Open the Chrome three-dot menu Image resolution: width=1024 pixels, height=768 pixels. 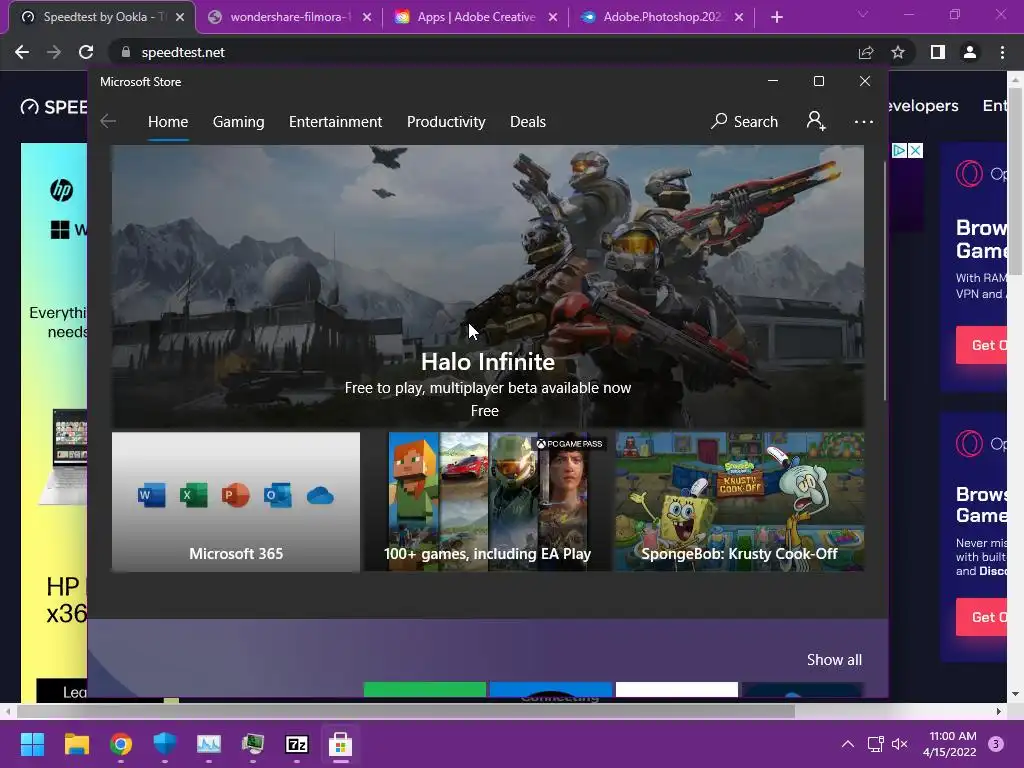1002,52
